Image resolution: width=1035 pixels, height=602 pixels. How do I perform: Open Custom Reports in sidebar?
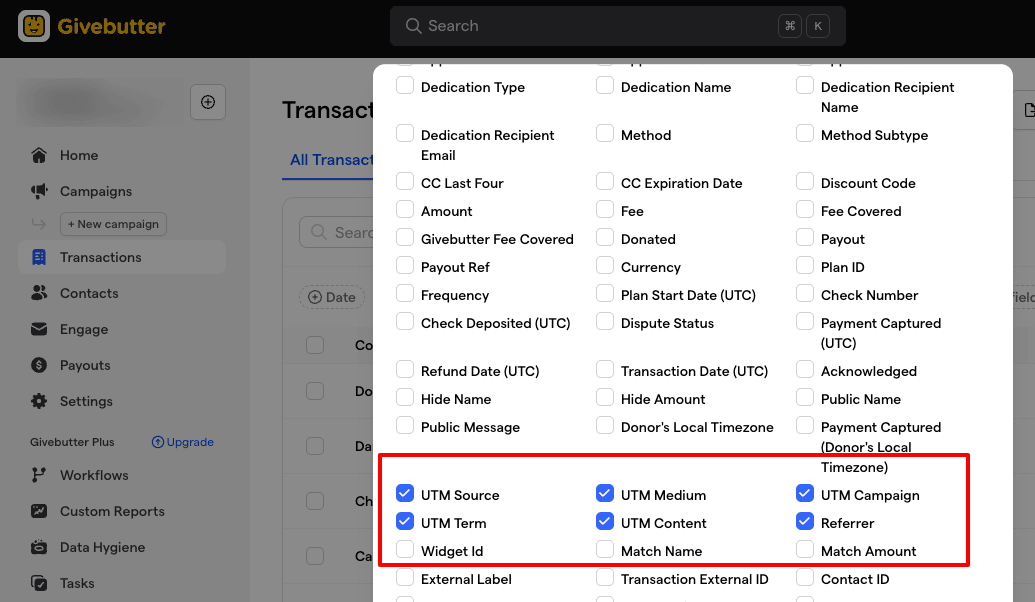112,511
